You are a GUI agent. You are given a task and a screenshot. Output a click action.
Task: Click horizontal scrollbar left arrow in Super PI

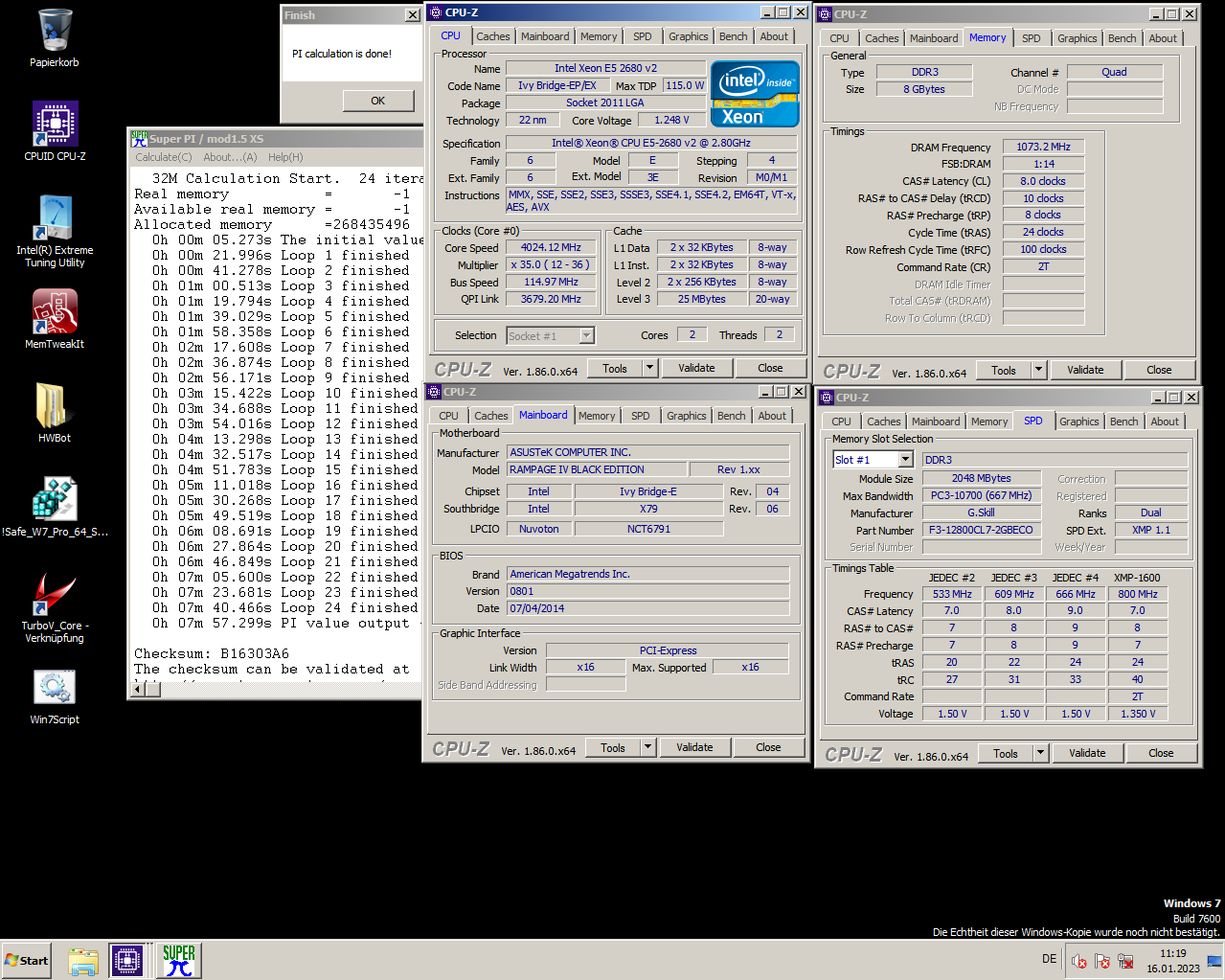click(138, 688)
